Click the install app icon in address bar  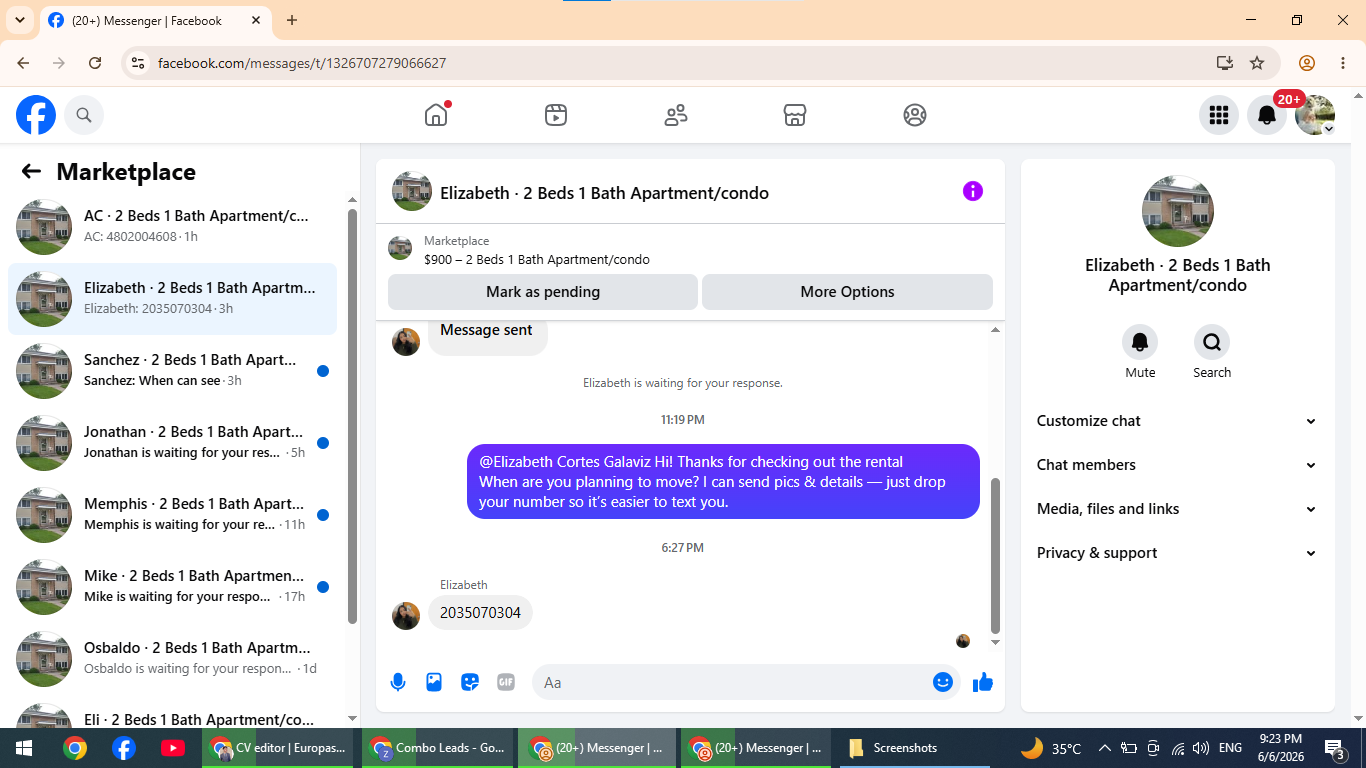pyautogui.click(x=1225, y=63)
